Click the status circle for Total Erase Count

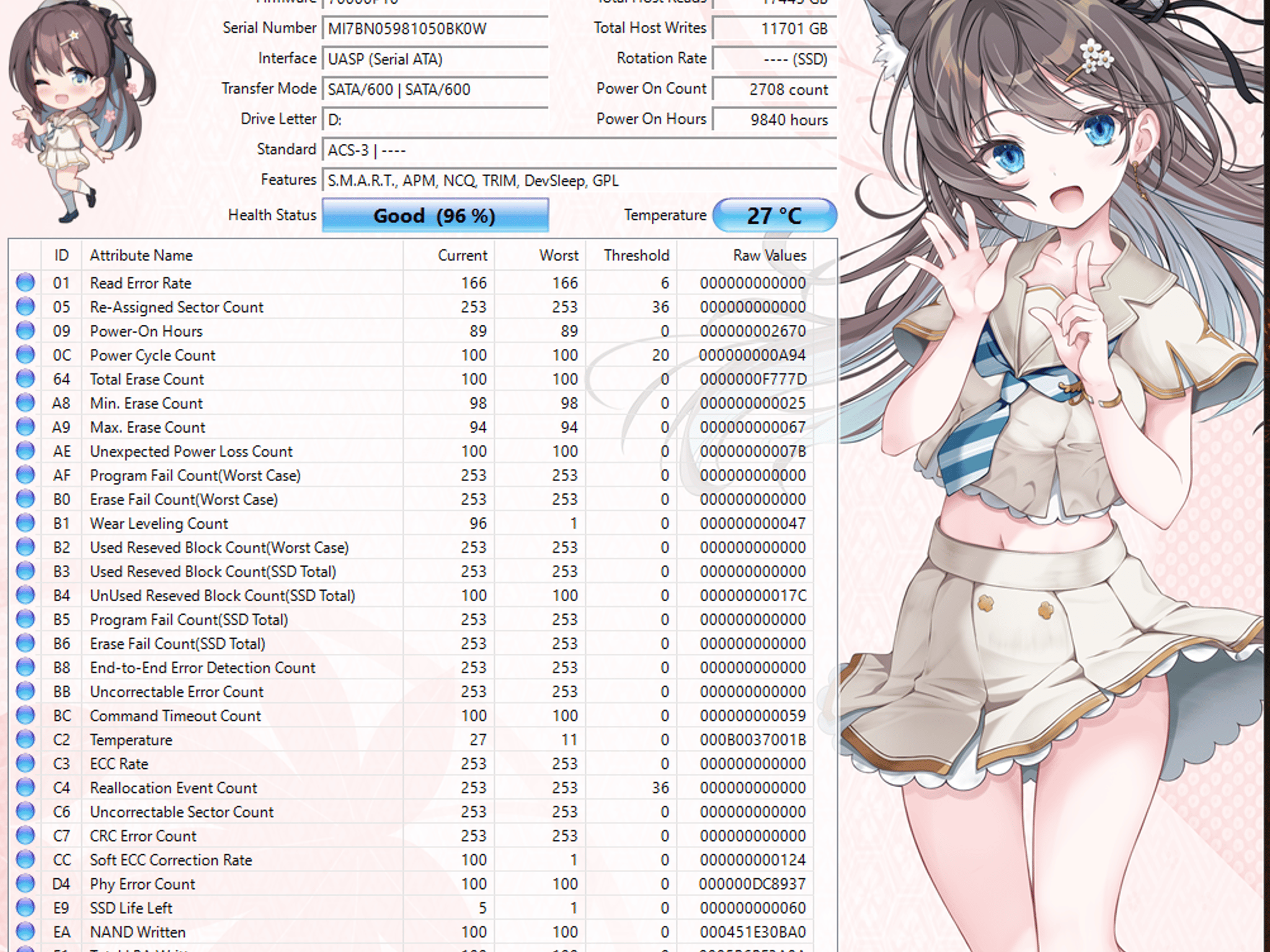click(x=25, y=379)
